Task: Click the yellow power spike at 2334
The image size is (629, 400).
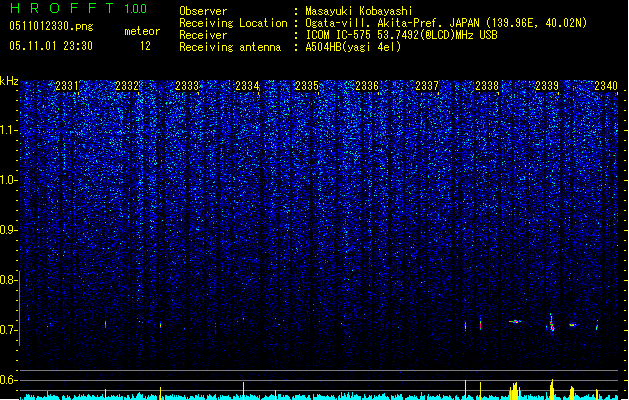Action: coord(243,391)
